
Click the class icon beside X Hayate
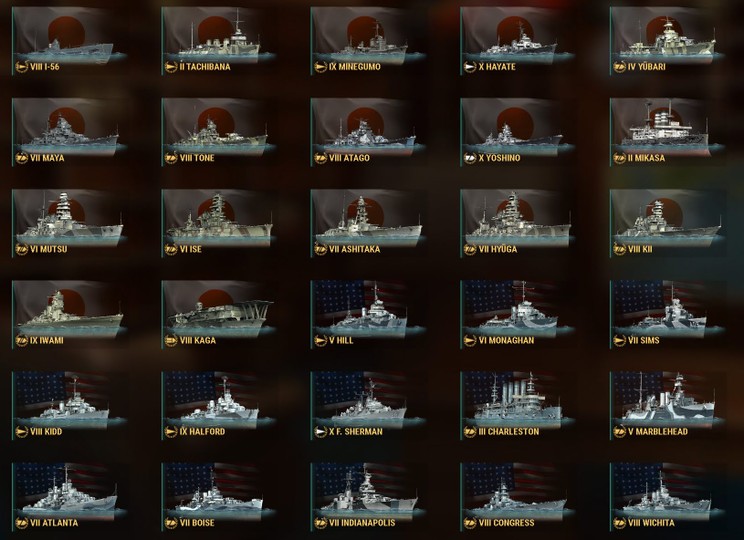[470, 67]
